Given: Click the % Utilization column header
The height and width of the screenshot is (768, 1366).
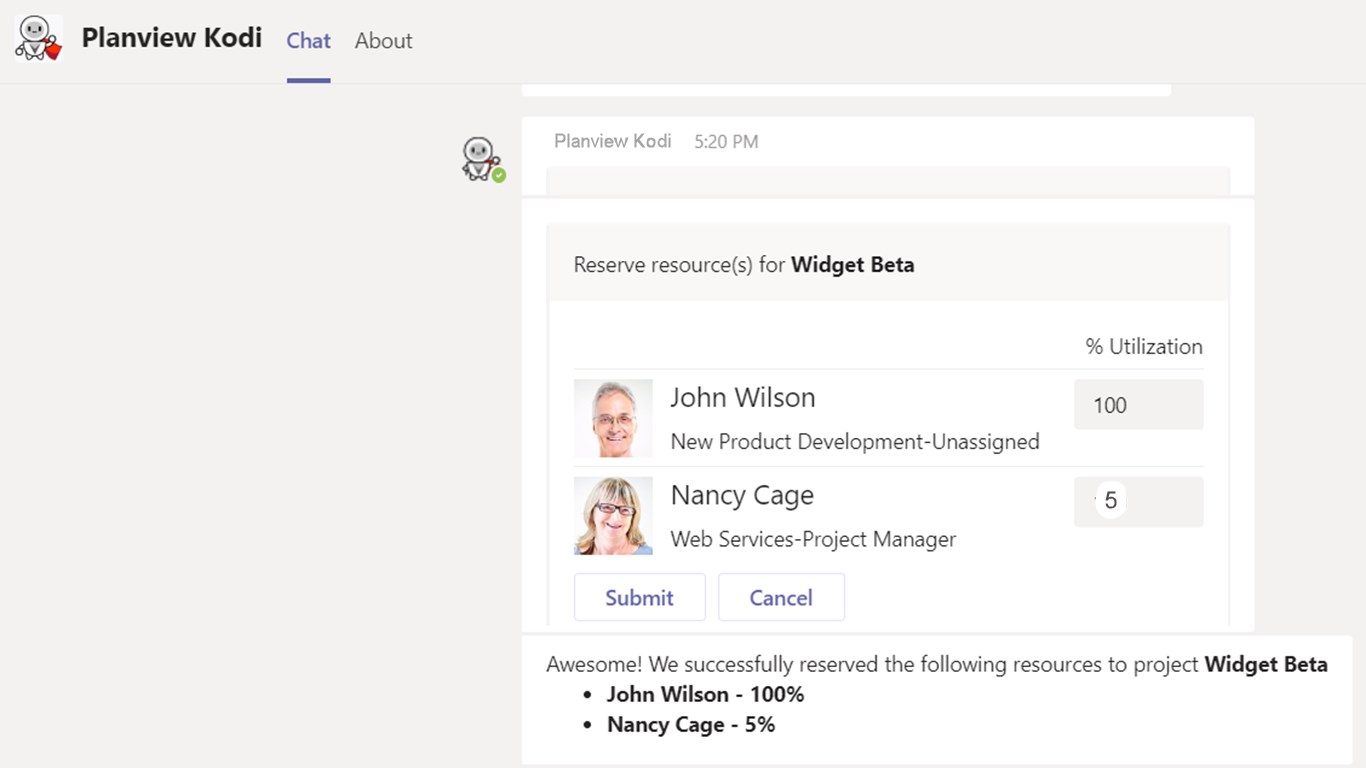Looking at the screenshot, I should 1143,347.
